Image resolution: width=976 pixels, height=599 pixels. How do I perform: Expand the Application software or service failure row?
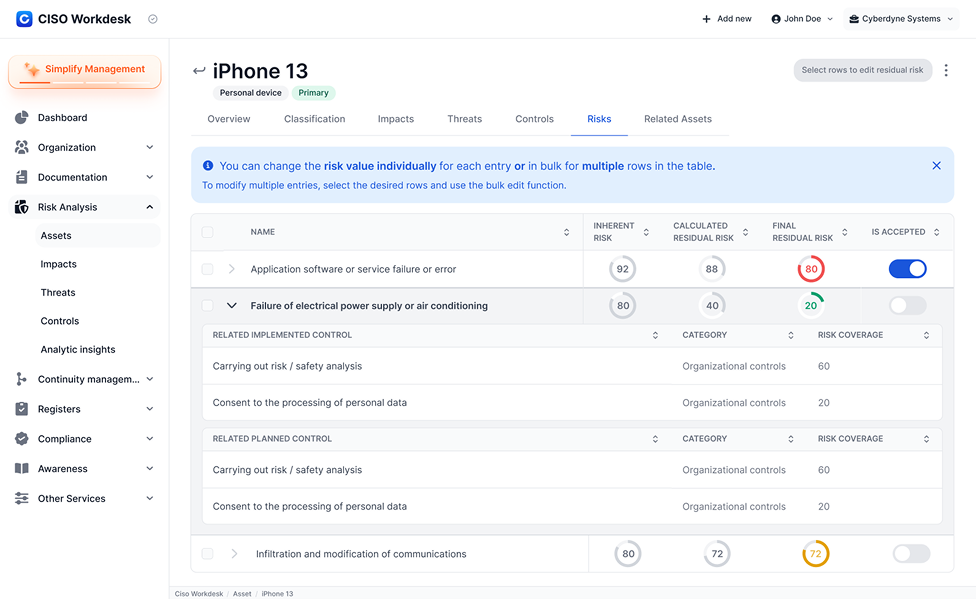232,269
